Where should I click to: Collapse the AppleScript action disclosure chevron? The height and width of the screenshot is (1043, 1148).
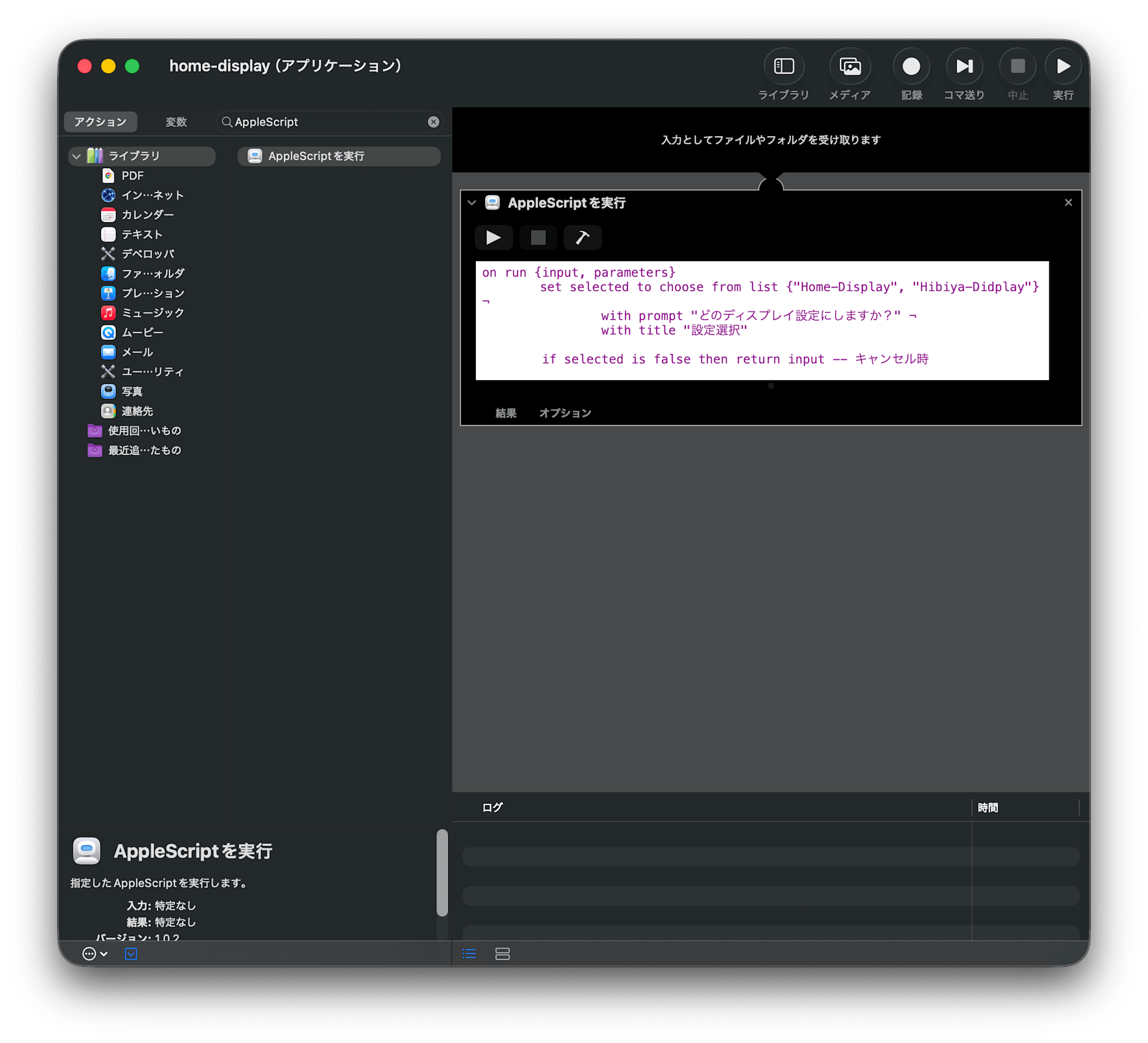472,203
